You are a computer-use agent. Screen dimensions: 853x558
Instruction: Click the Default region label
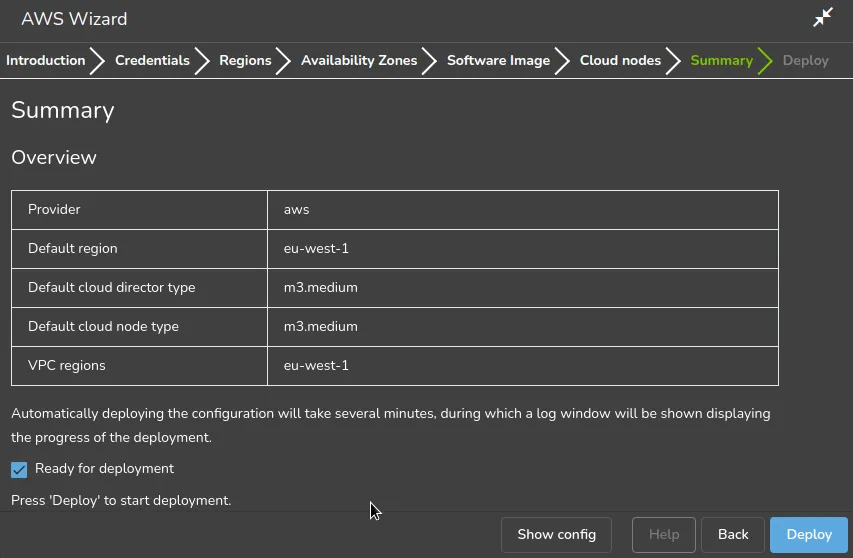[72, 249]
